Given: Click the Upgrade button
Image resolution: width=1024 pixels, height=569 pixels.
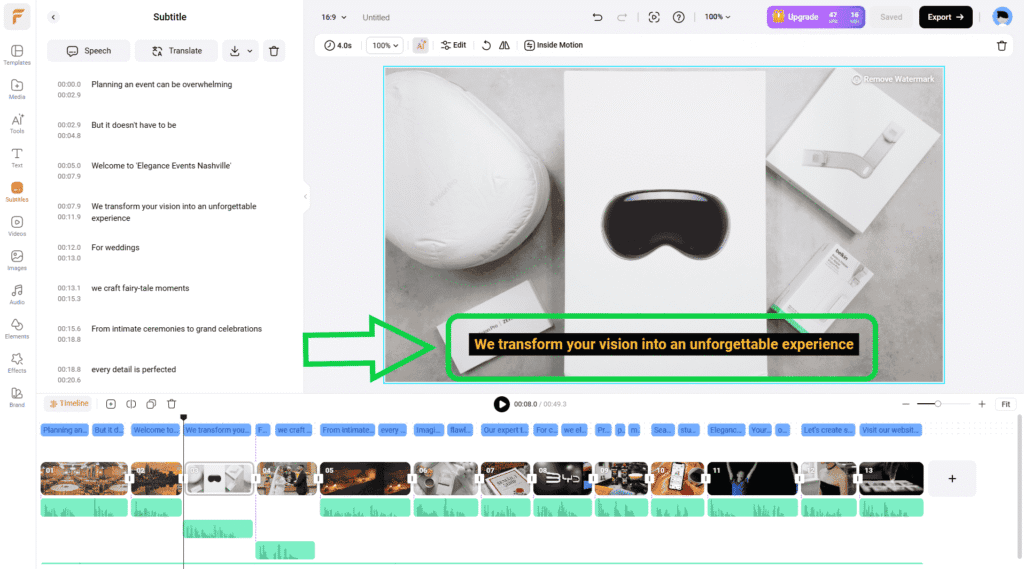Looking at the screenshot, I should (x=816, y=17).
